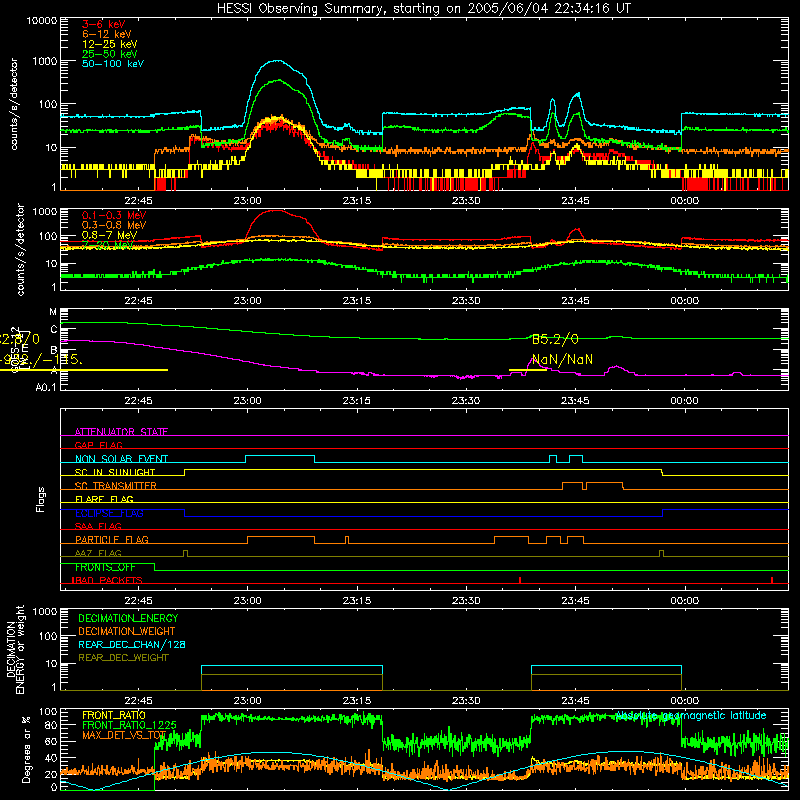Image resolution: width=800 pixels, height=800 pixels.
Task: Click the 'DECIMATION ENERGY or weight' axis title
Action: [15, 649]
